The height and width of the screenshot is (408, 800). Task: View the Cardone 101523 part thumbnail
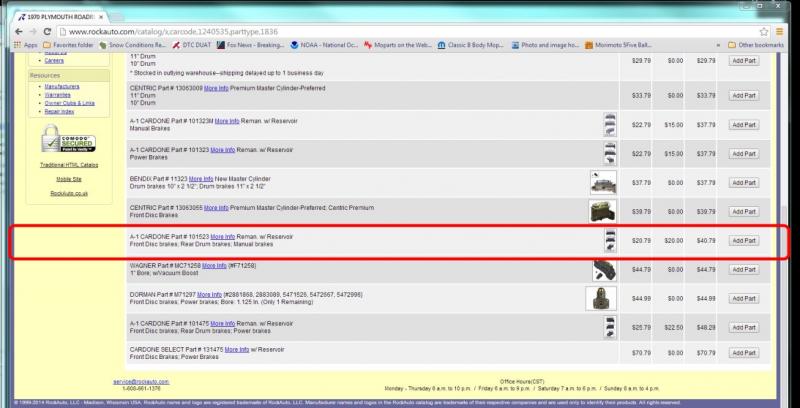(610, 240)
